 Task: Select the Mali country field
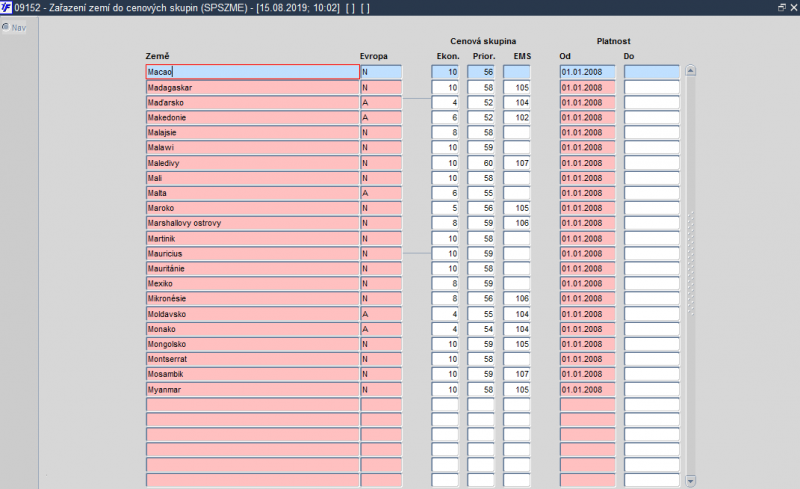click(x=253, y=178)
